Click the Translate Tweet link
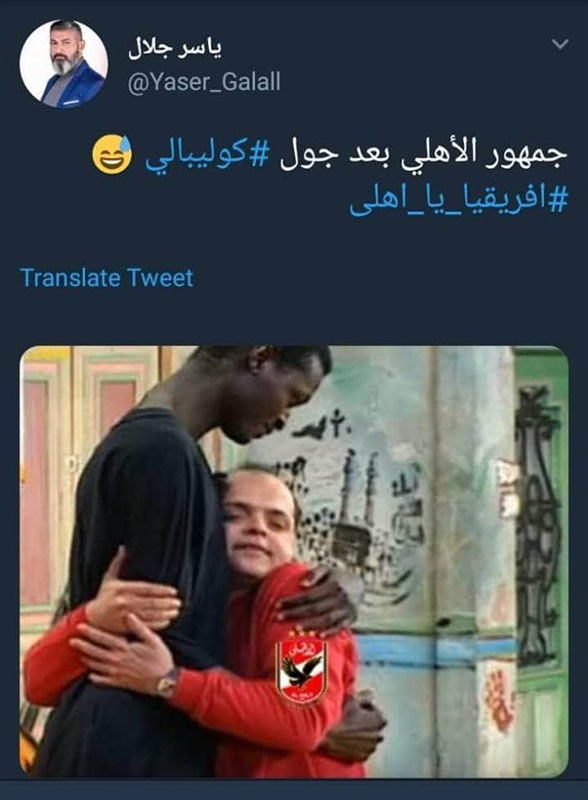Viewport: 588px width, 800px height. pyautogui.click(x=107, y=278)
